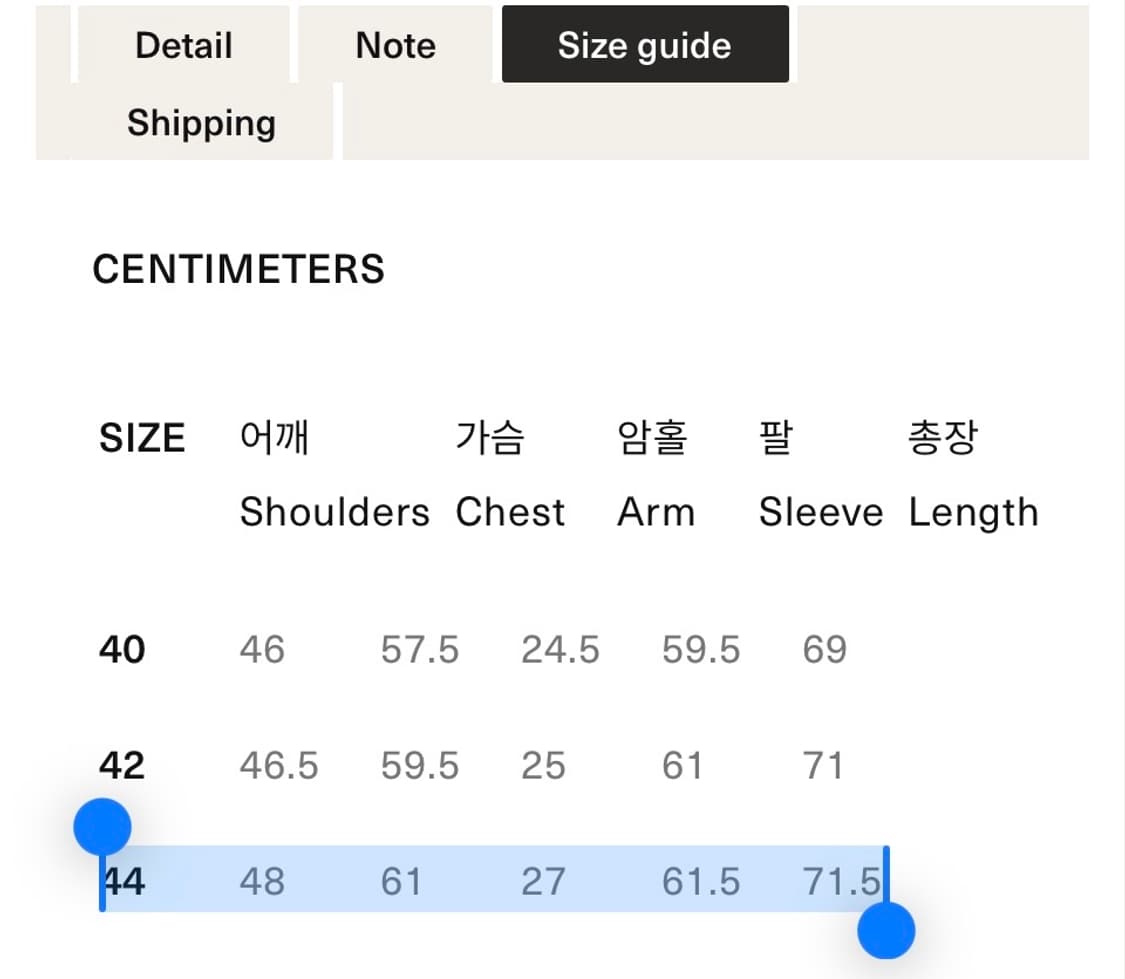
Task: Select the highlighted size 44 label
Action: pyautogui.click(x=124, y=882)
